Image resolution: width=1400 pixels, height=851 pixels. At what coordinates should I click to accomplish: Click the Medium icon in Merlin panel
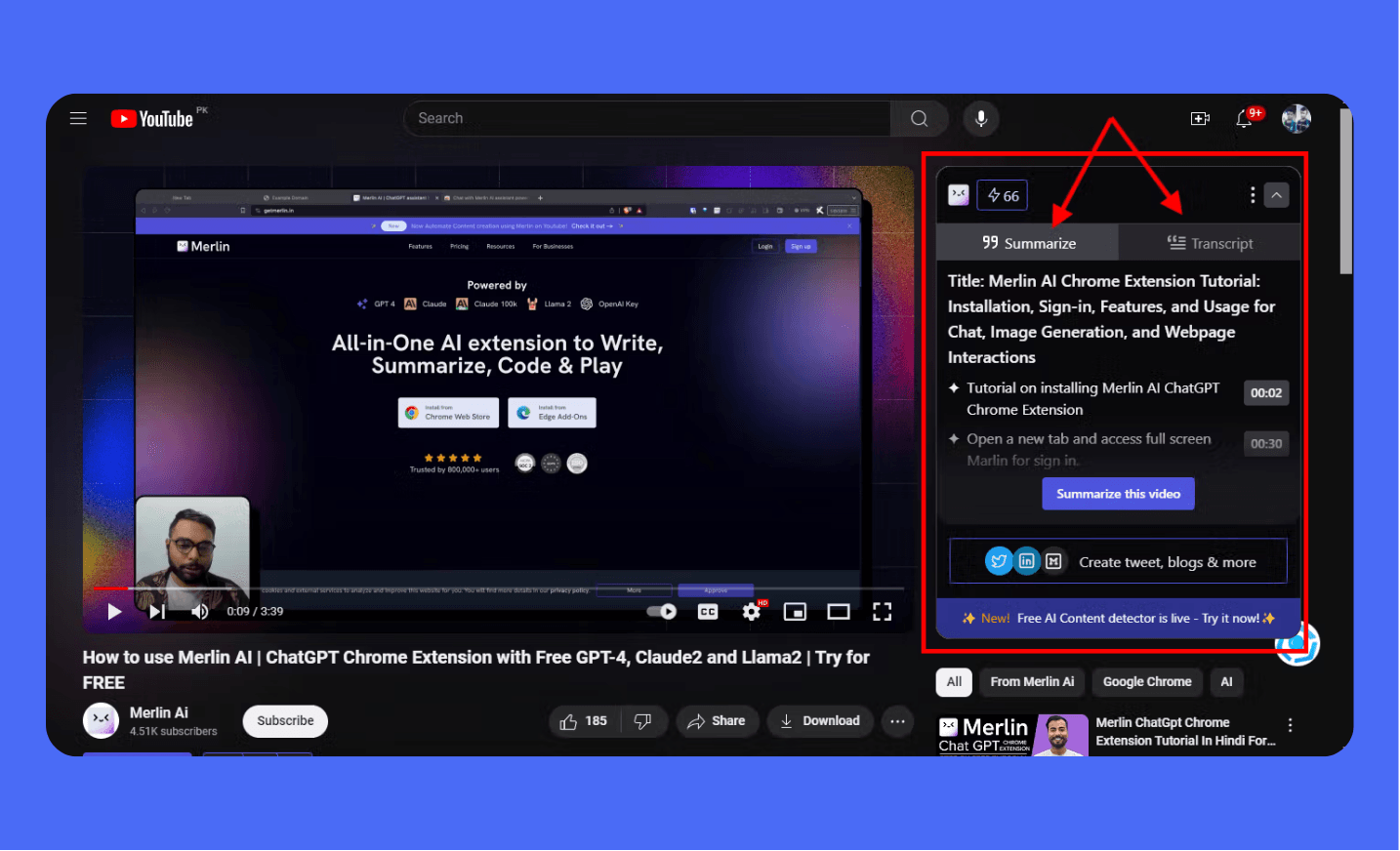1053,561
